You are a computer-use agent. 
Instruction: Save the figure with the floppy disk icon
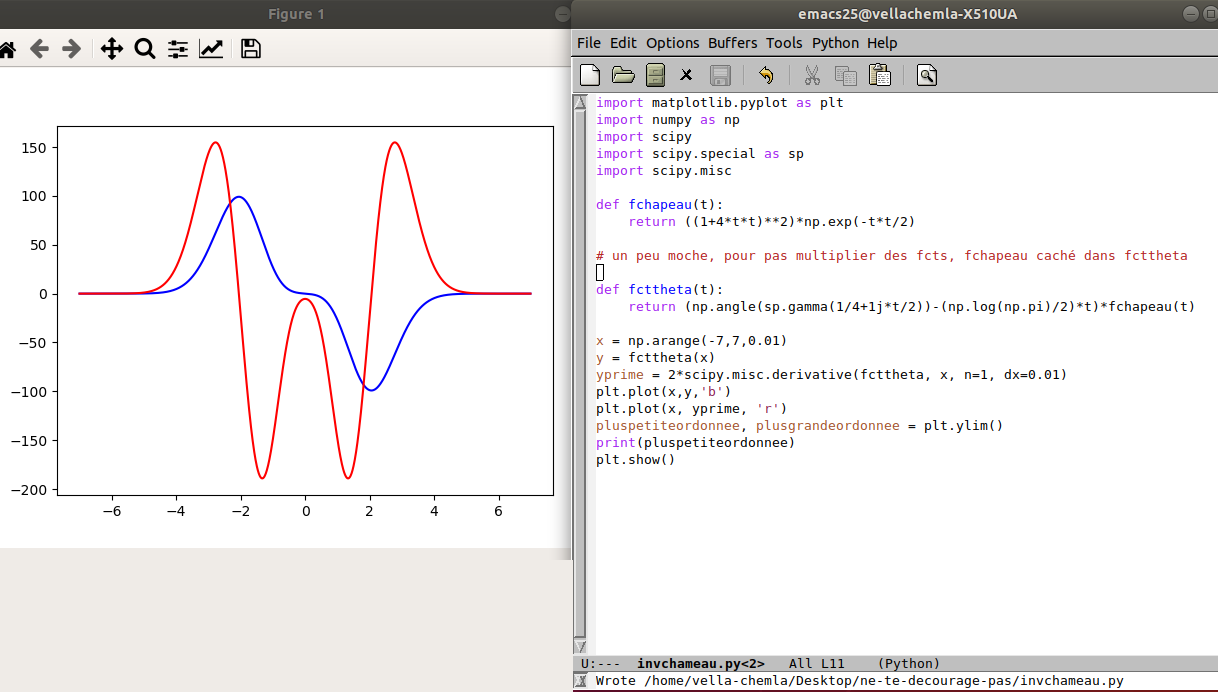[x=251, y=49]
